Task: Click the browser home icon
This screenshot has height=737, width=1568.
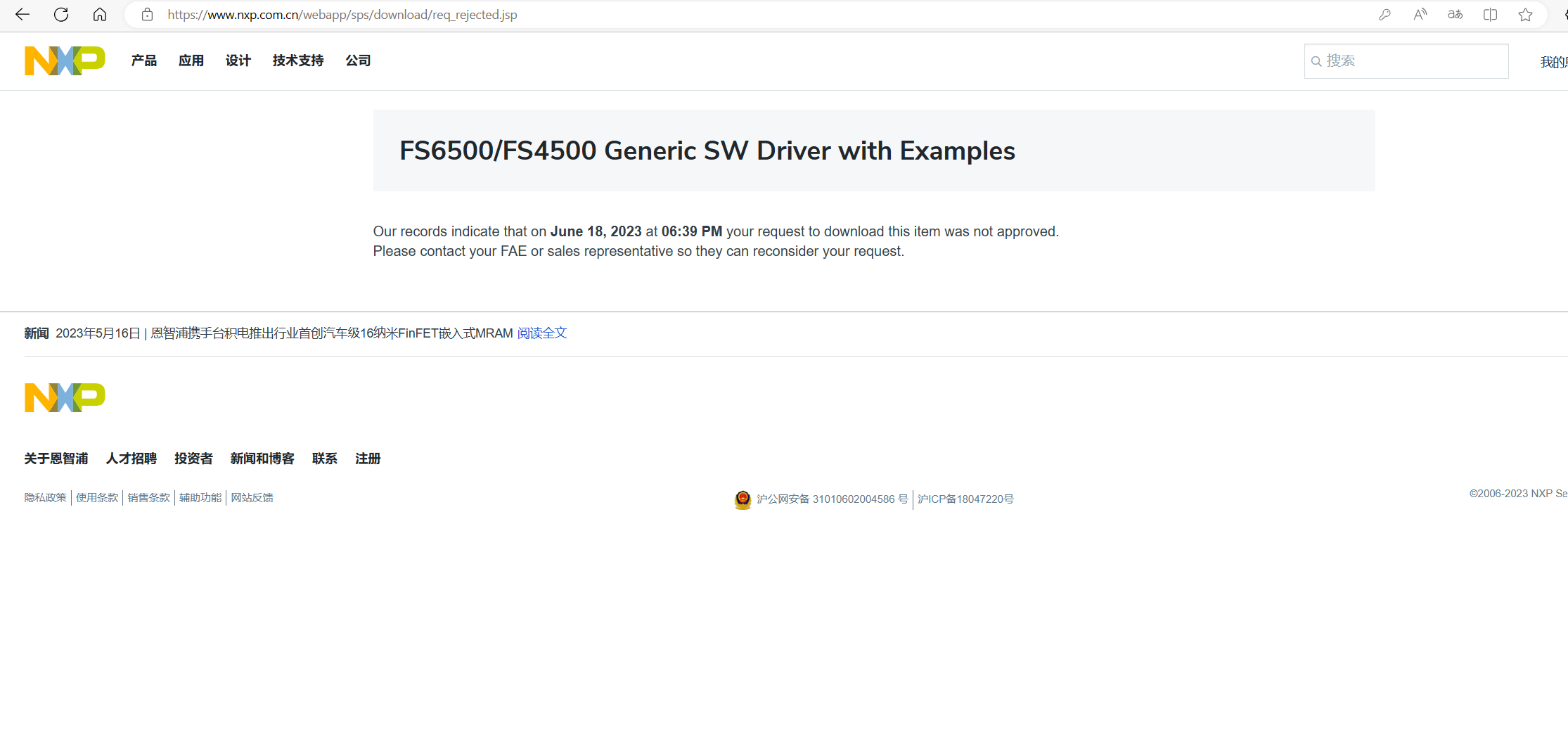Action: [99, 14]
